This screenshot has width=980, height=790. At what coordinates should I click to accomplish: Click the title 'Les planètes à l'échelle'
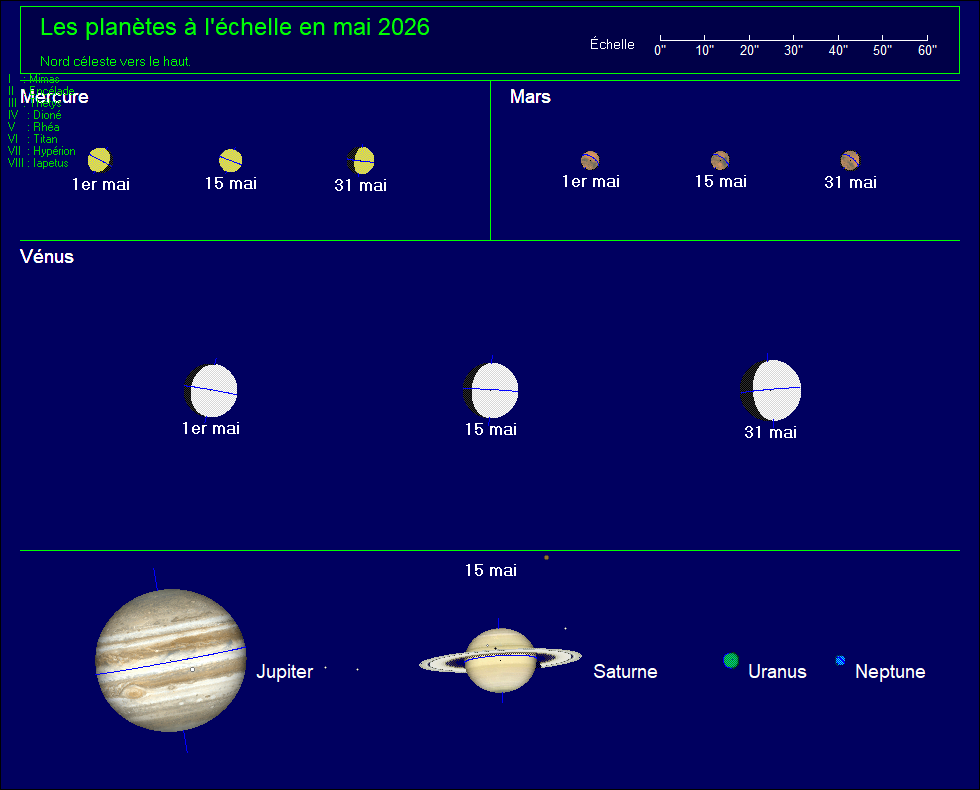(x=167, y=28)
